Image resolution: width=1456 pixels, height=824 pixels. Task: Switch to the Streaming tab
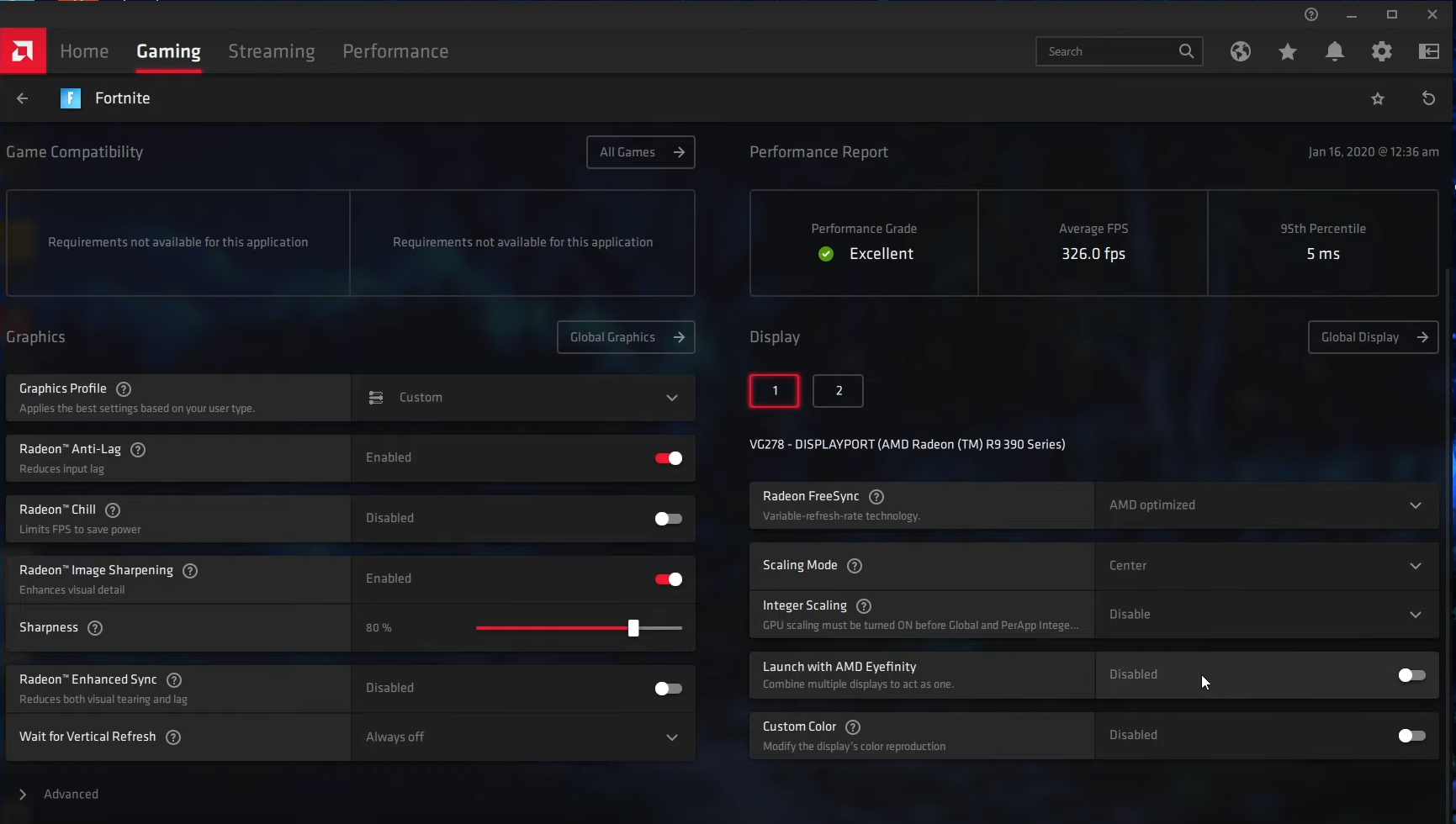tap(272, 51)
